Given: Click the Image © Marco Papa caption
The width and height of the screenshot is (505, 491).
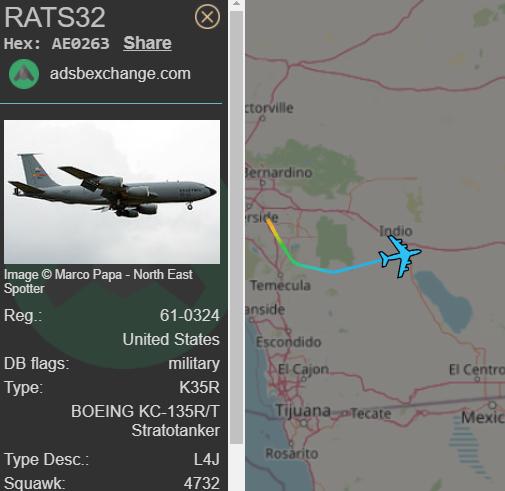Looking at the screenshot, I should pos(98,282).
